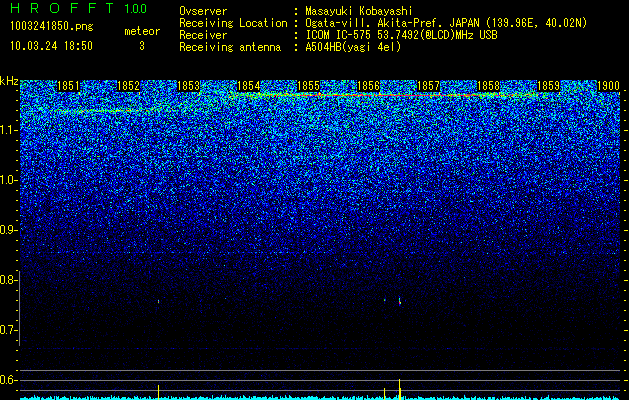Click the 1853 time marker
629x400 pixels.
coord(188,86)
